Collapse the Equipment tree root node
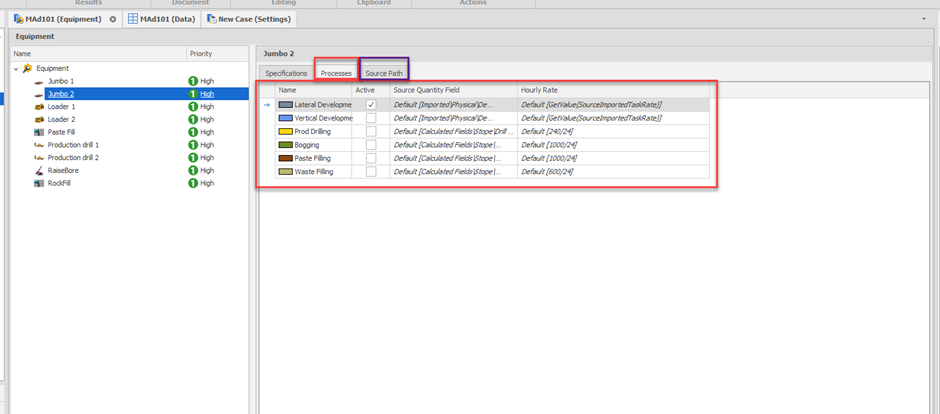This screenshot has height=414, width=940. coord(16,69)
